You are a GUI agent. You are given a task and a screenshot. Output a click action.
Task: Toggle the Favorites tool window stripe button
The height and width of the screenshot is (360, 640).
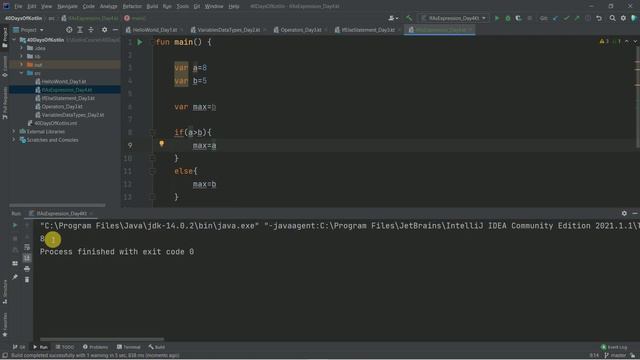(4, 325)
